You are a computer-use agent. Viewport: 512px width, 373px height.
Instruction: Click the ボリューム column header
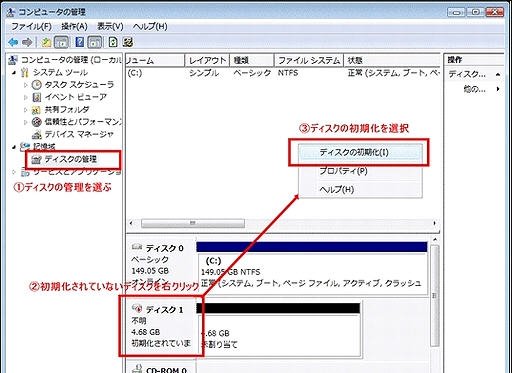coord(155,60)
